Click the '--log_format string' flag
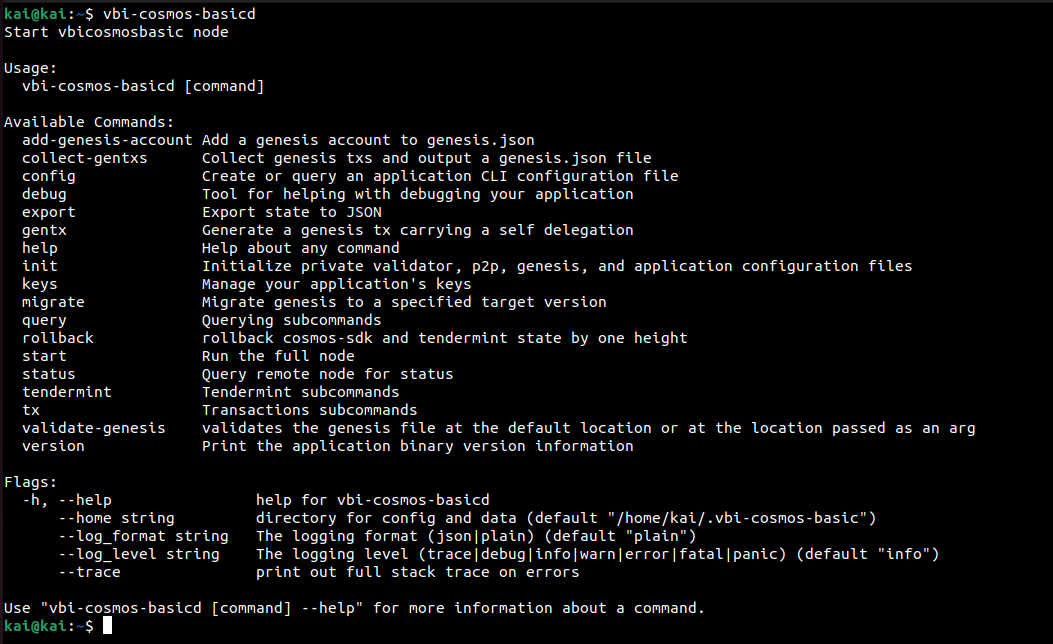Viewport: 1053px width, 644px height. click(x=143, y=537)
